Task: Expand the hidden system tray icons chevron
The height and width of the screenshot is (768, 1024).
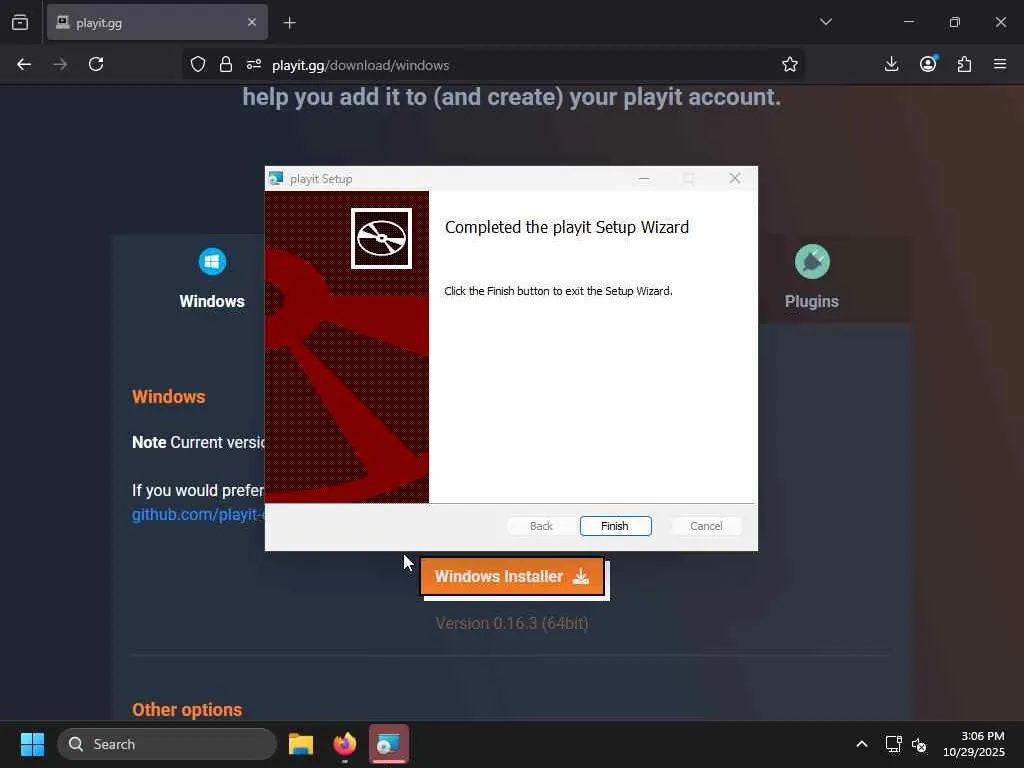Action: coord(862,744)
